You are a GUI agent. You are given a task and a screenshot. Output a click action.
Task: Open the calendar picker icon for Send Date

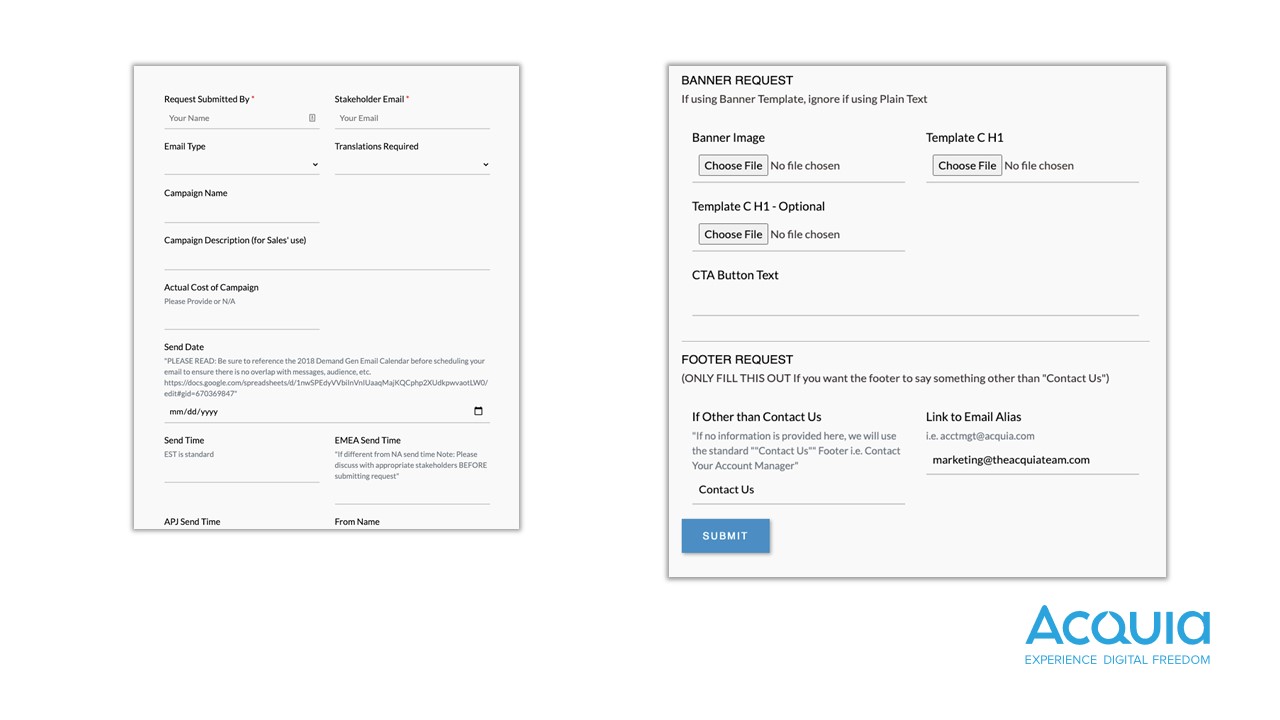pyautogui.click(x=478, y=411)
